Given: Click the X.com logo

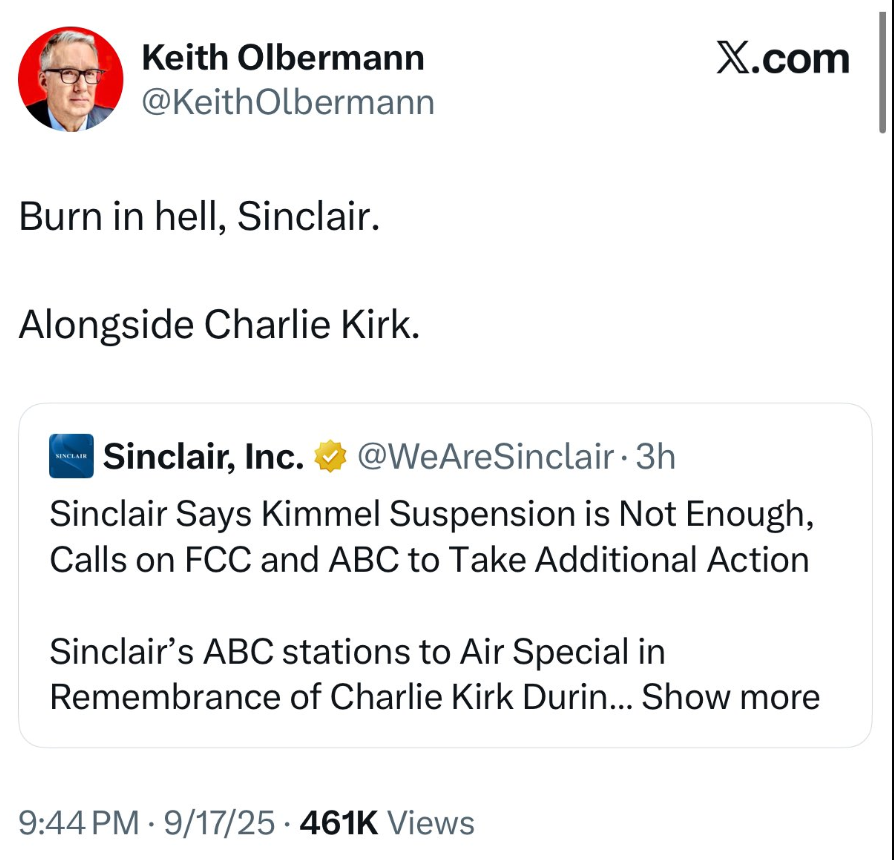Looking at the screenshot, I should tap(783, 59).
